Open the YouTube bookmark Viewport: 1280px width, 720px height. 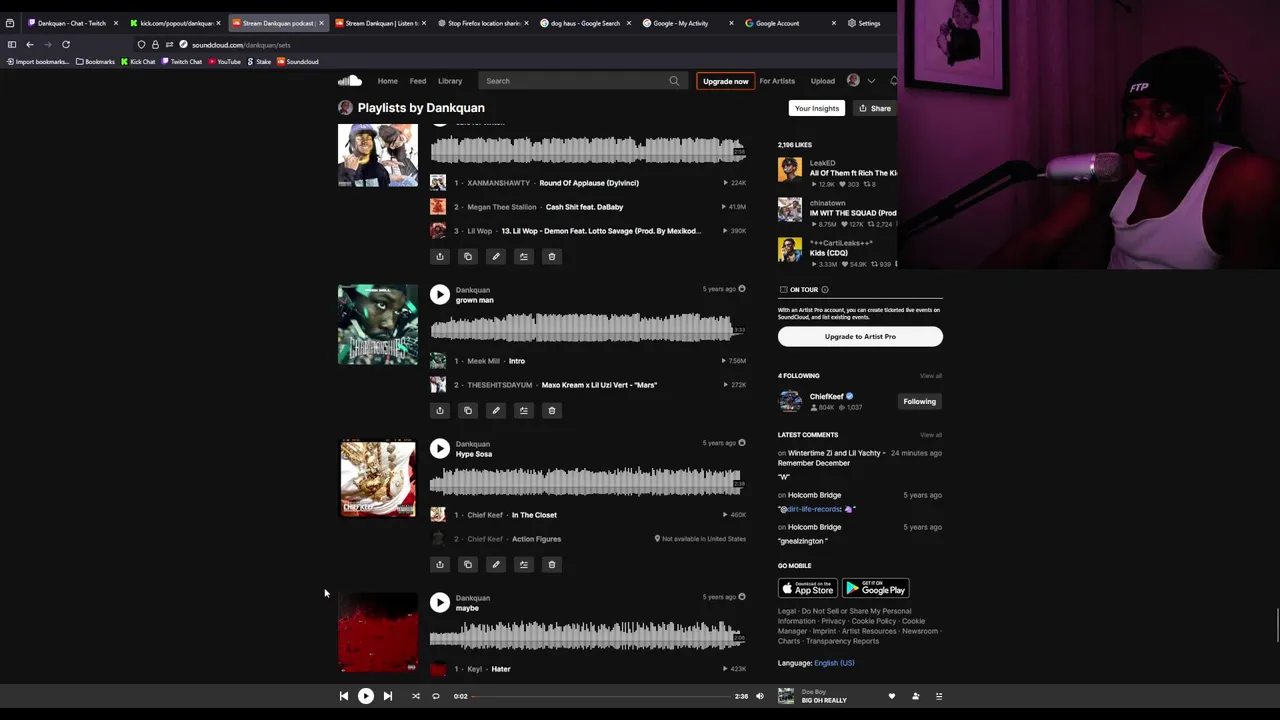[x=223, y=62]
